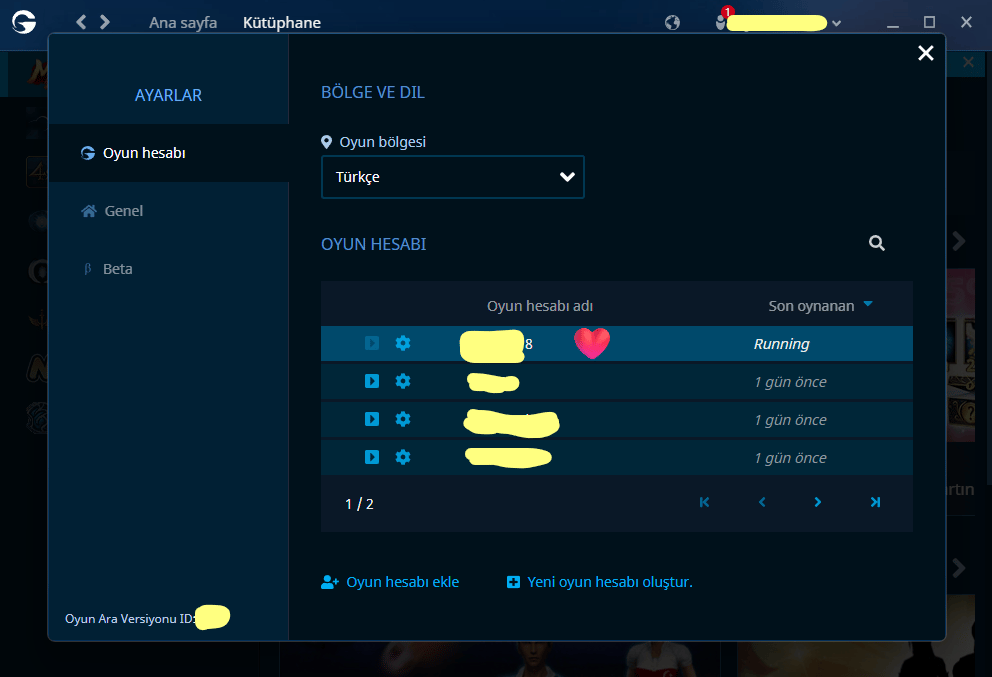Expand the Oyun bölgesi Türkçe dropdown

tap(453, 177)
